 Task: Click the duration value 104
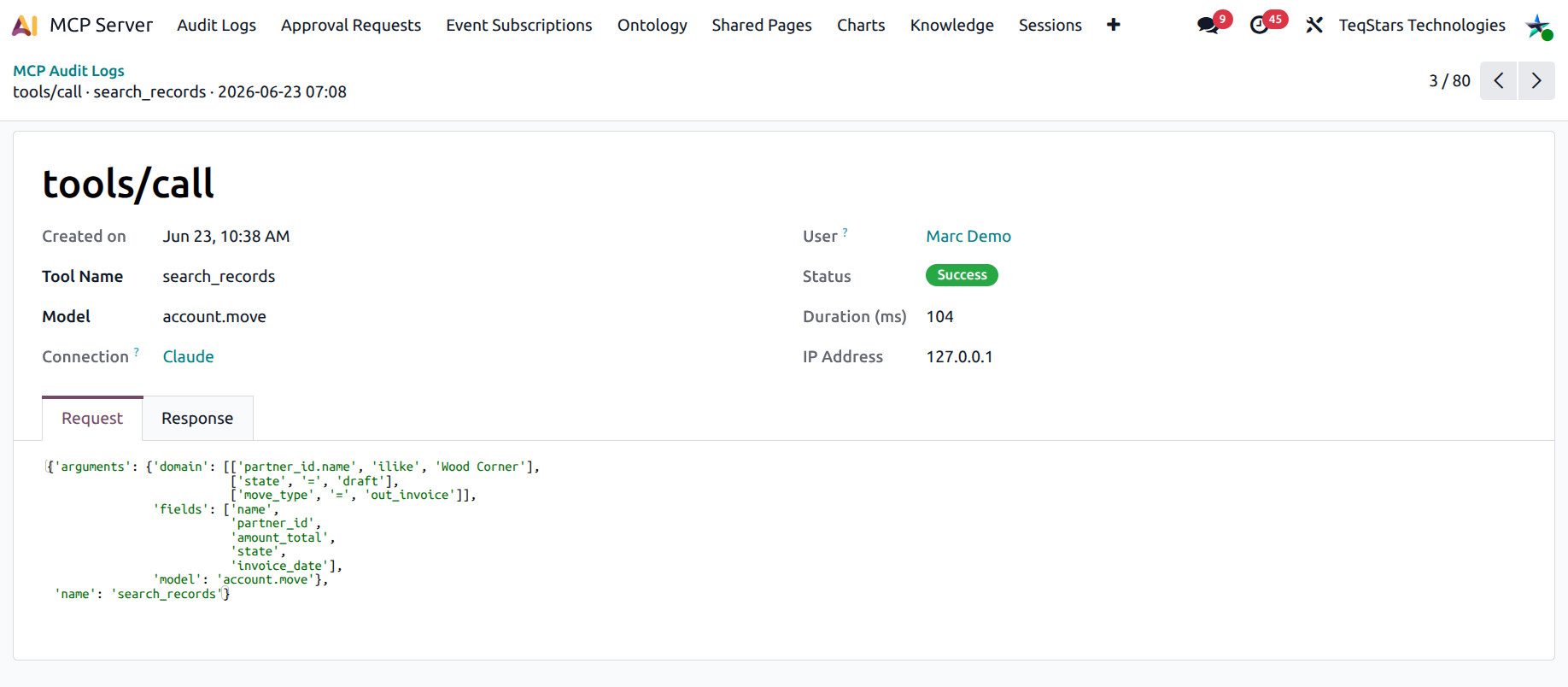(939, 316)
